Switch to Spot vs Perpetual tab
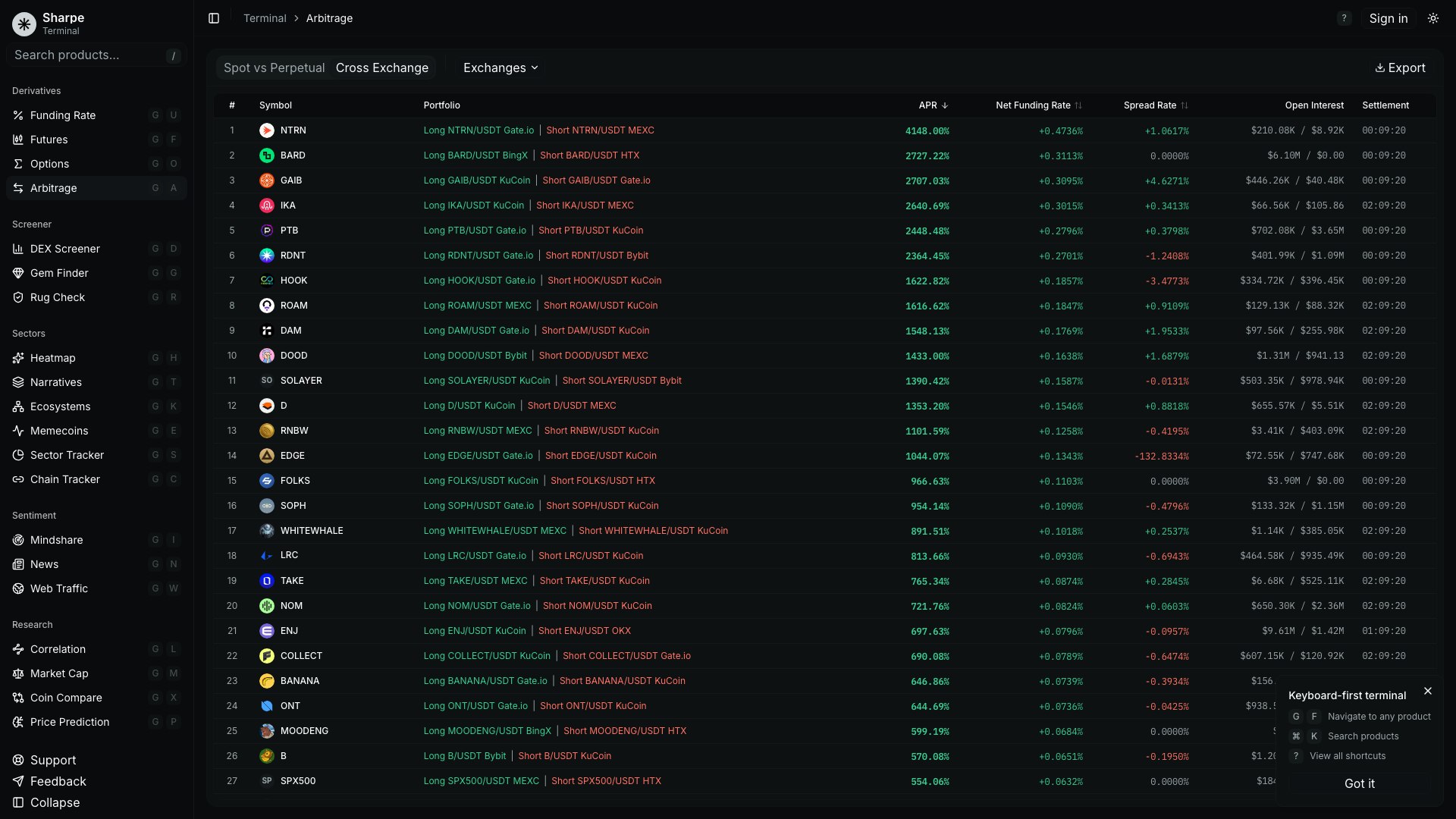 click(x=274, y=67)
